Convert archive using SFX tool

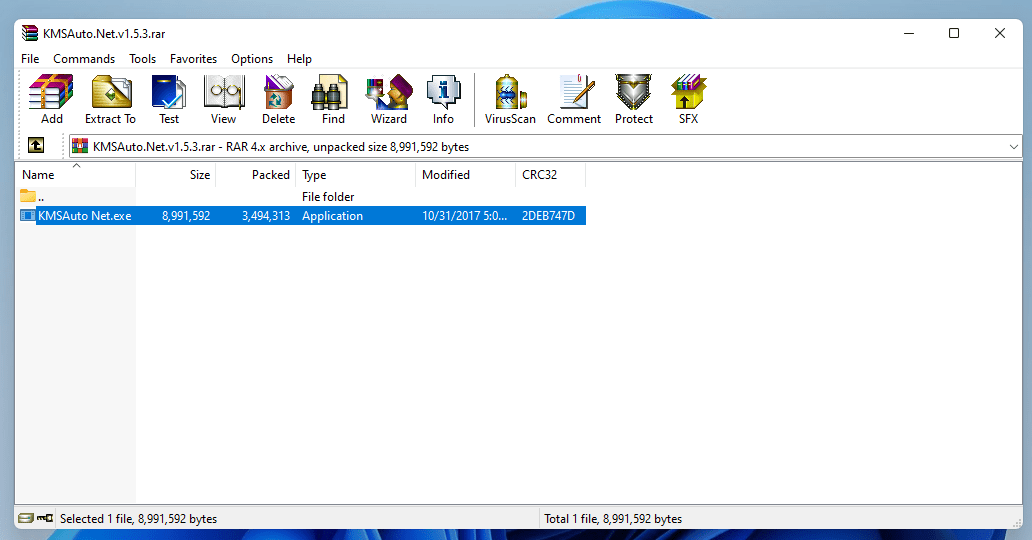point(688,99)
